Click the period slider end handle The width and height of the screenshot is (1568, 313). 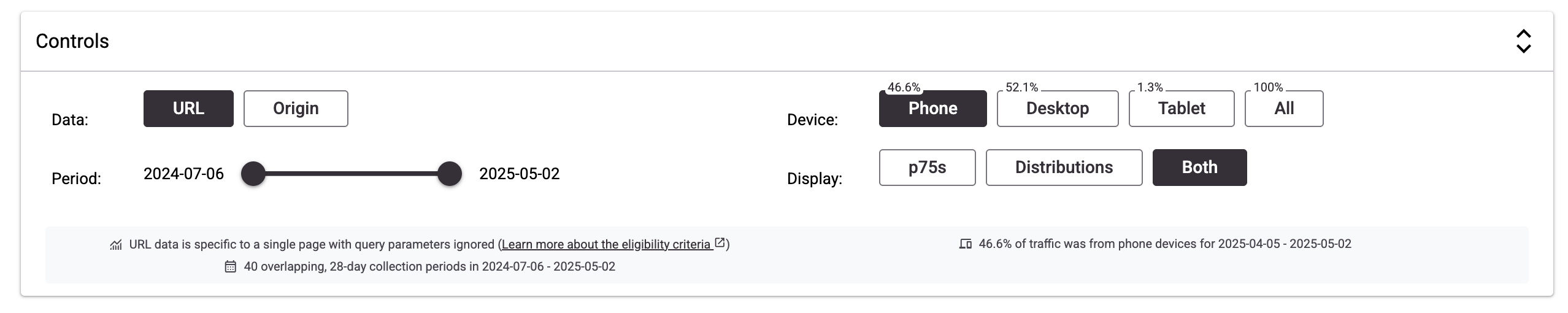pyautogui.click(x=450, y=174)
